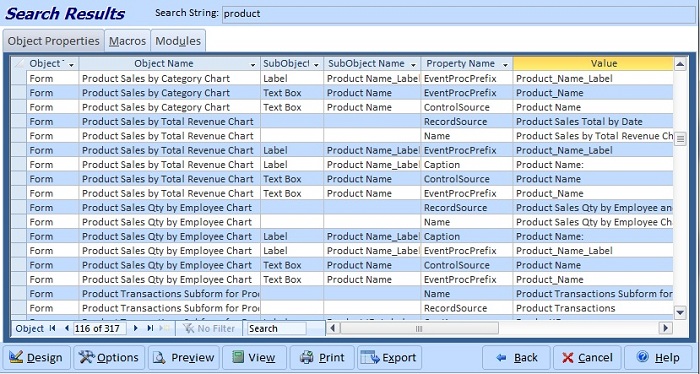The height and width of the screenshot is (374, 700).
Task: Click the horizontal scrollbar right arrow
Action: tap(665, 329)
